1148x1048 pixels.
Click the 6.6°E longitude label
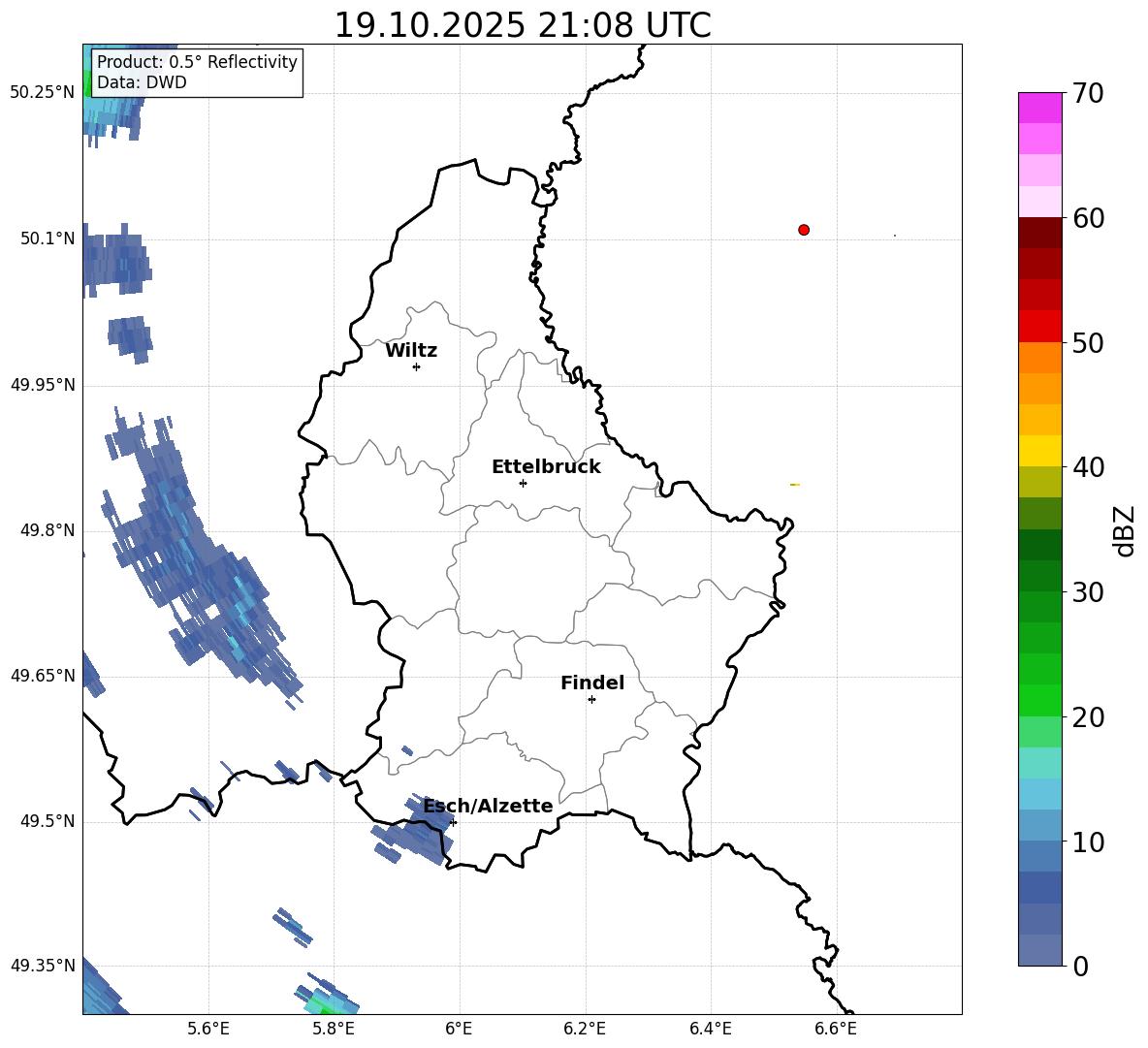point(836,1029)
